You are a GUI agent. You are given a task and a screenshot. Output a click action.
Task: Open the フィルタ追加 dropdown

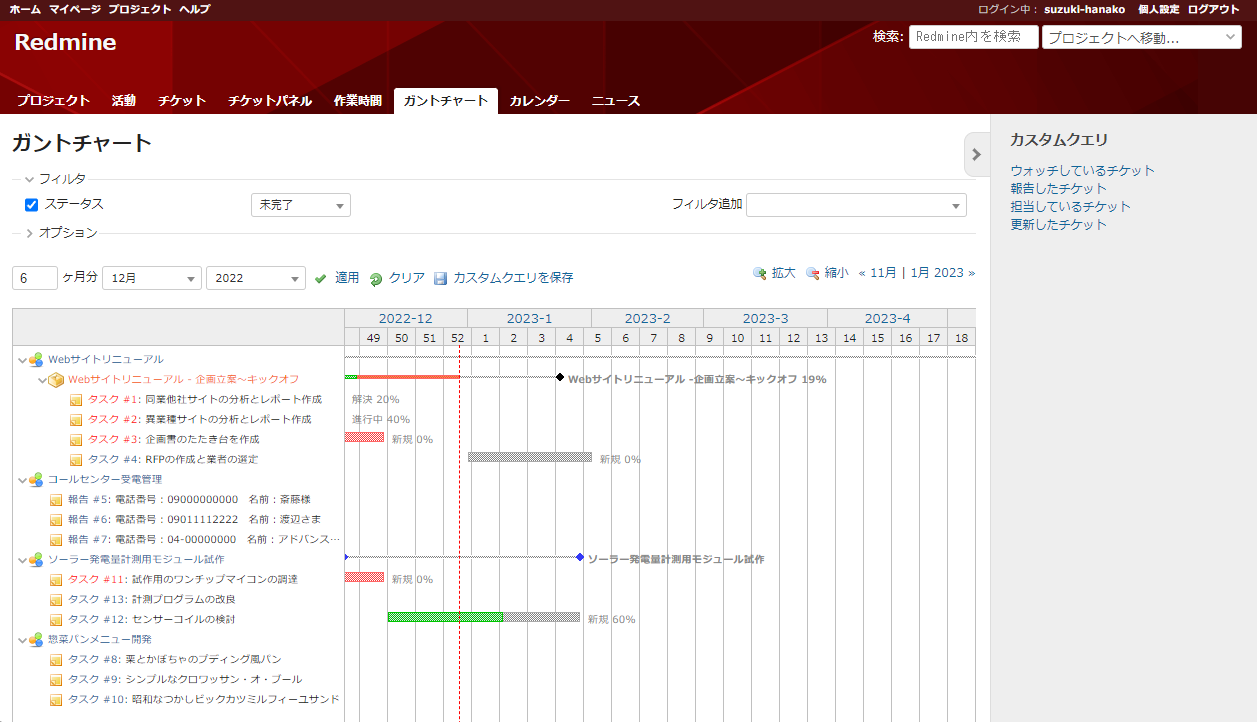(x=856, y=205)
